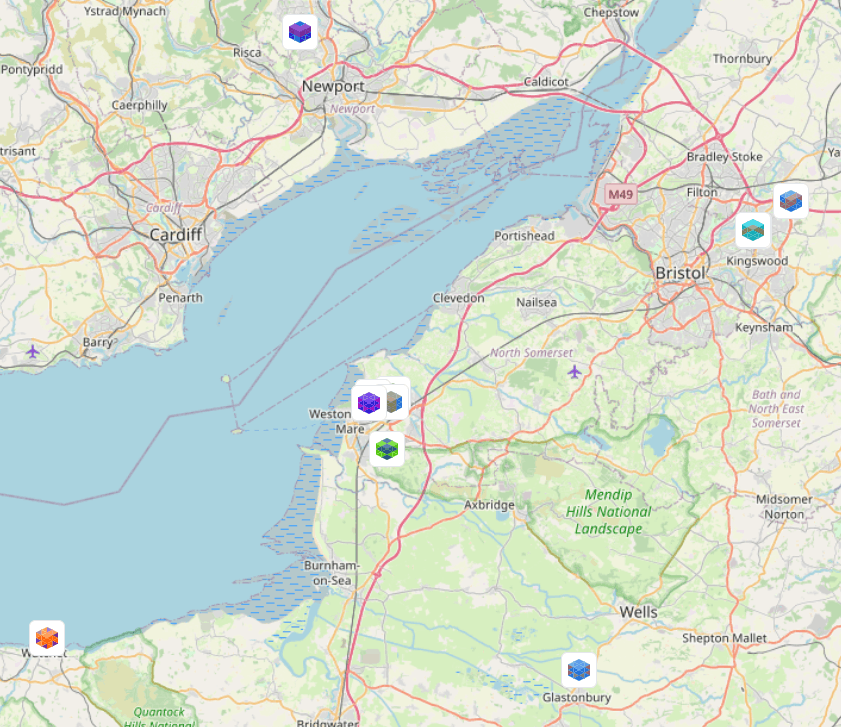Viewport: 841px width, 727px height.
Task: Click the Chepstow town label
Action: click(611, 13)
